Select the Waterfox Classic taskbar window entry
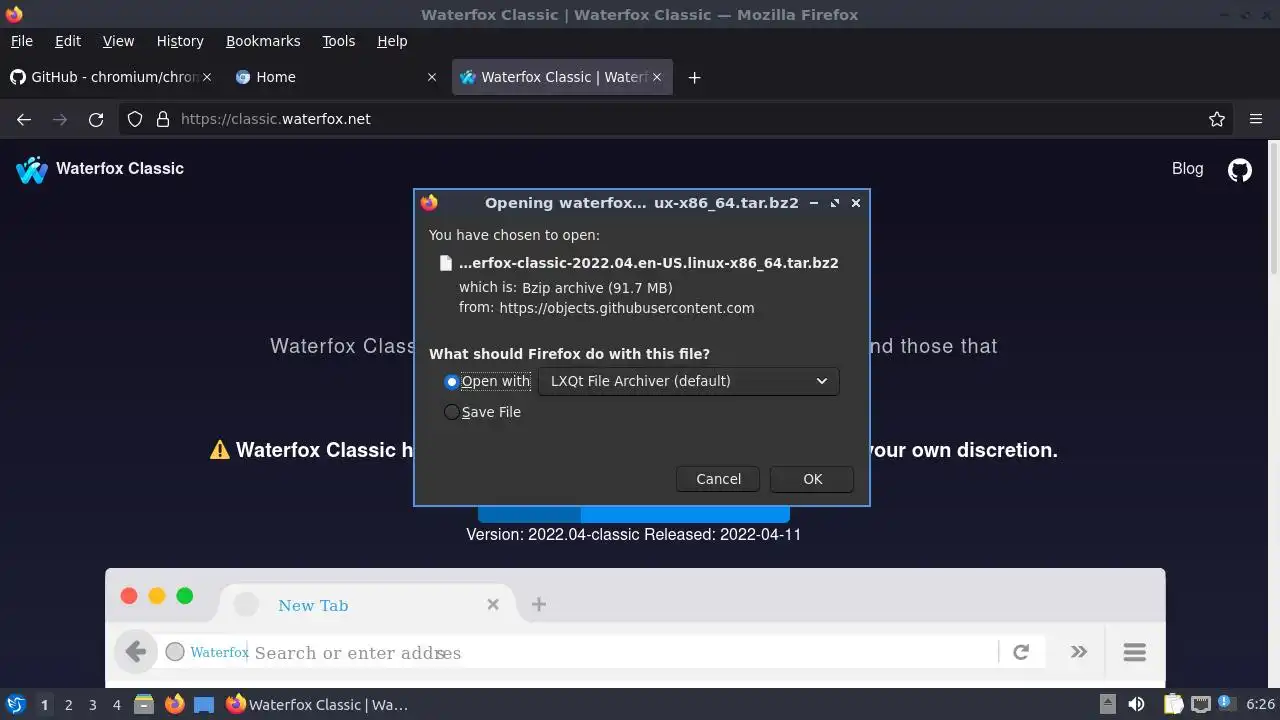Image resolution: width=1280 pixels, height=720 pixels. [318, 705]
